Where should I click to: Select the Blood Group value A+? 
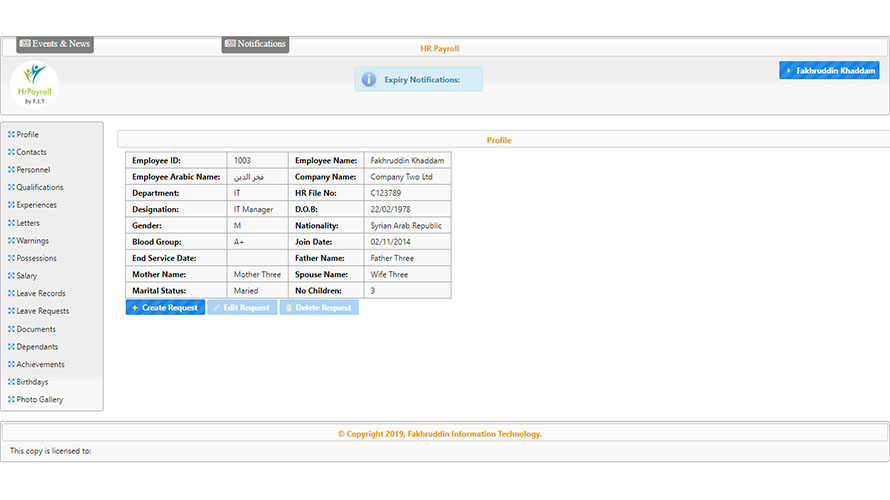(238, 242)
